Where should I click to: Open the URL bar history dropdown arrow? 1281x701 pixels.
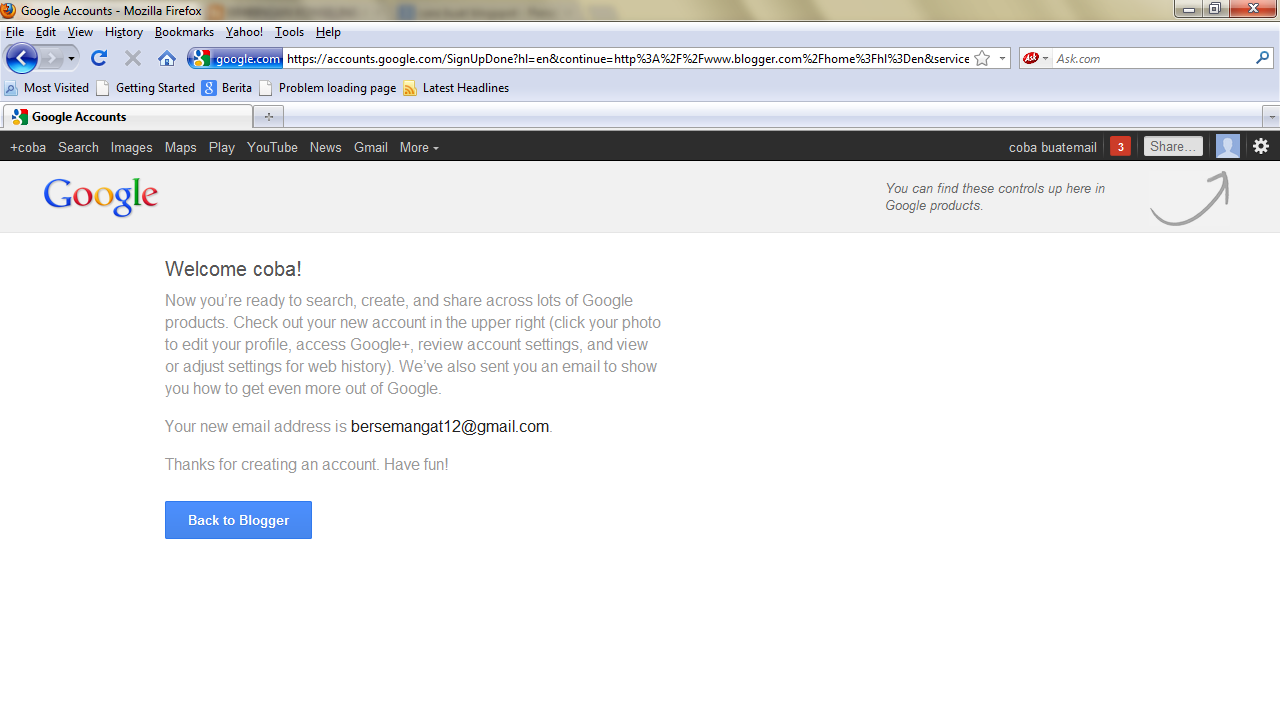point(1002,58)
